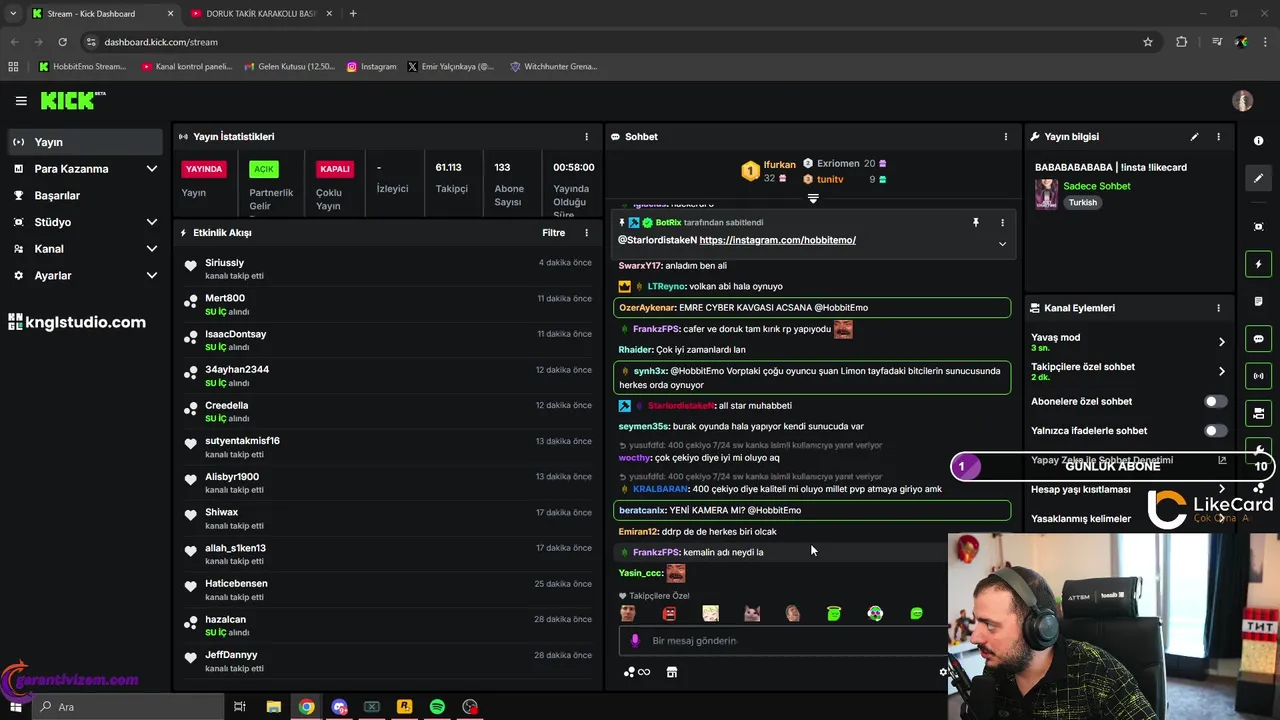The width and height of the screenshot is (1280, 720).
Task: Open the Yayın sidebar item
Action: (84, 142)
